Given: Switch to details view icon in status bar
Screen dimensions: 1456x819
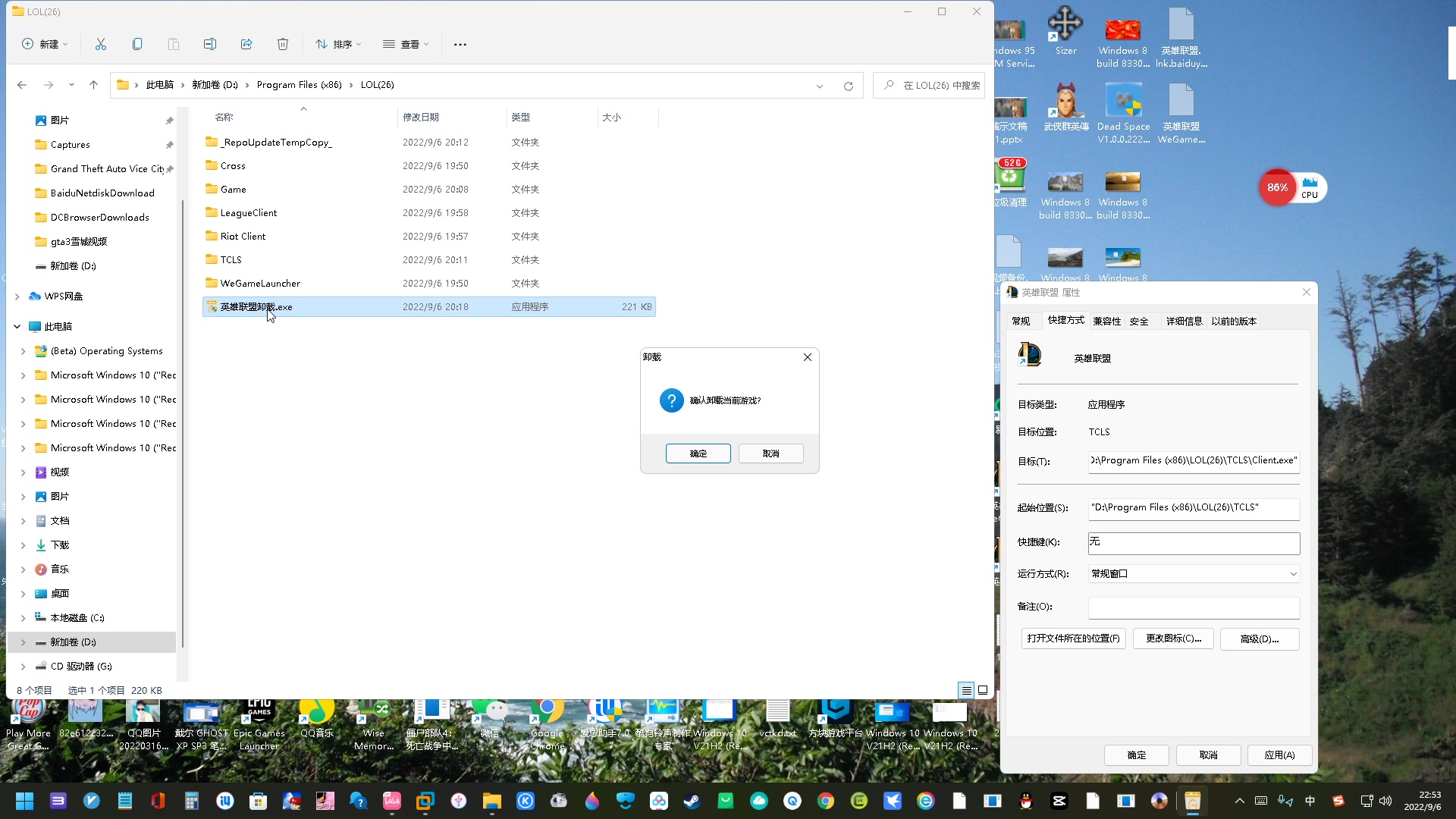Looking at the screenshot, I should click(966, 690).
